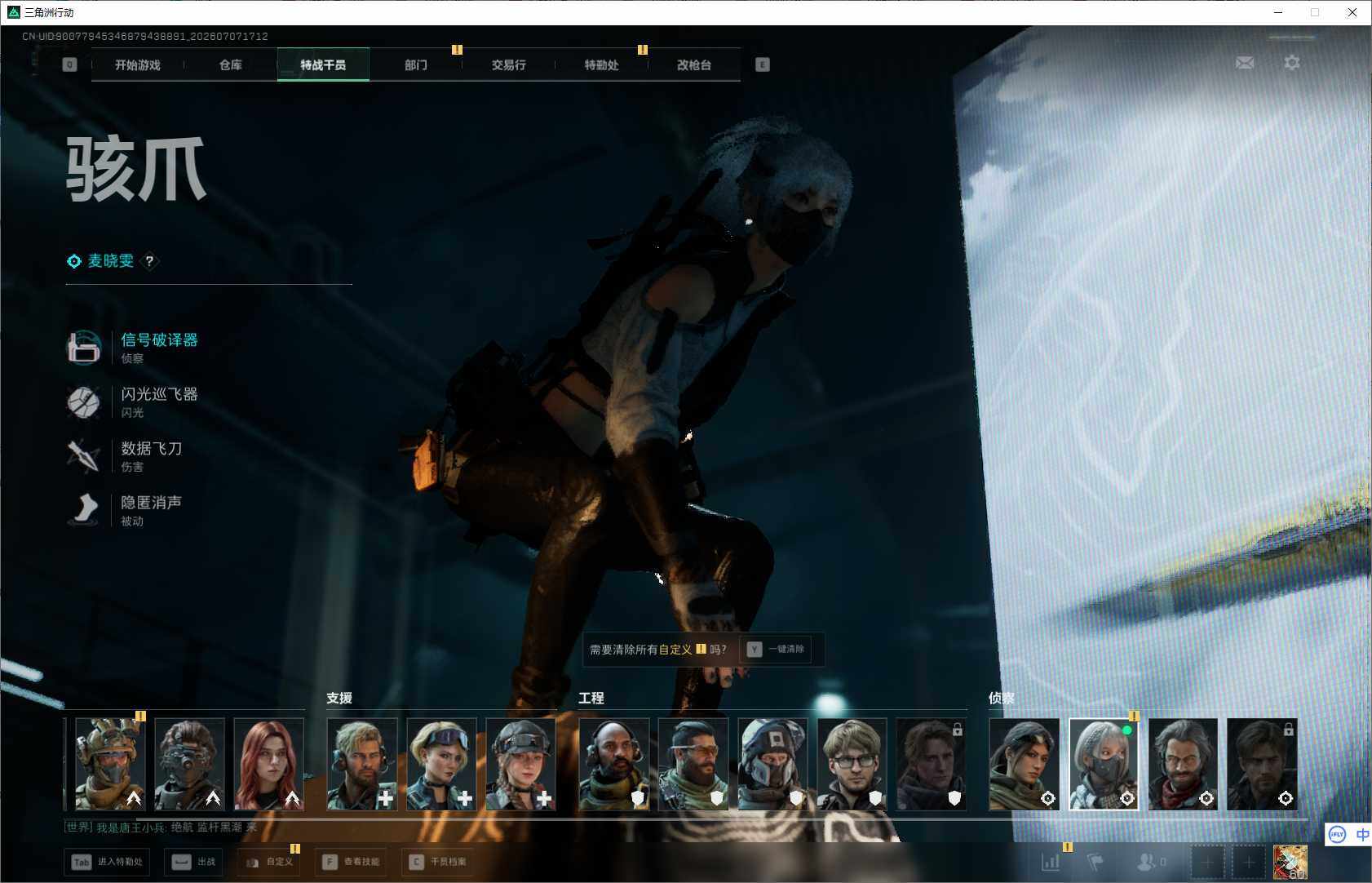Select the tan-helmet masked assault operator portrait
This screenshot has height=883, width=1372.
coord(110,764)
